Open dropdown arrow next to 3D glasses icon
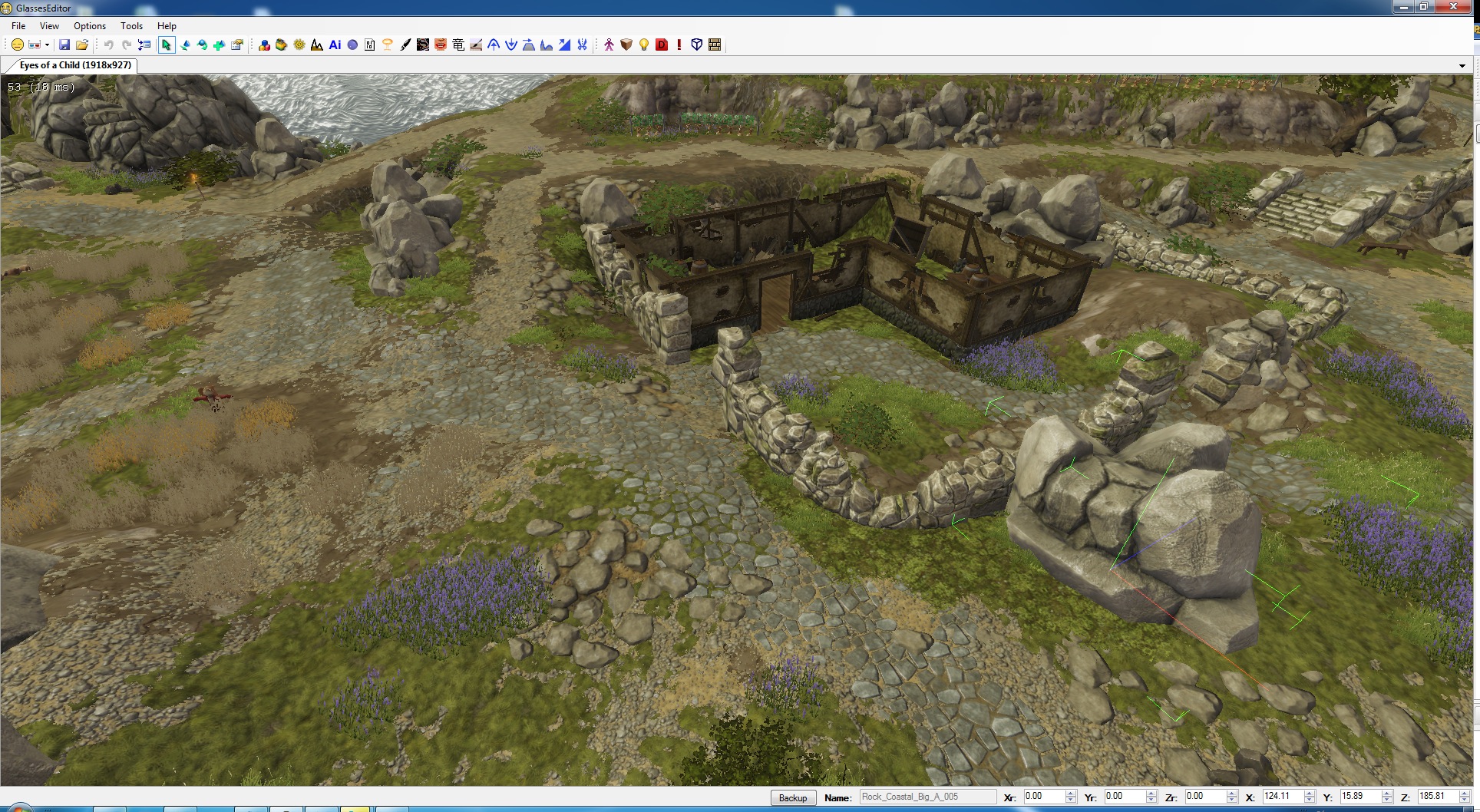 (47, 45)
